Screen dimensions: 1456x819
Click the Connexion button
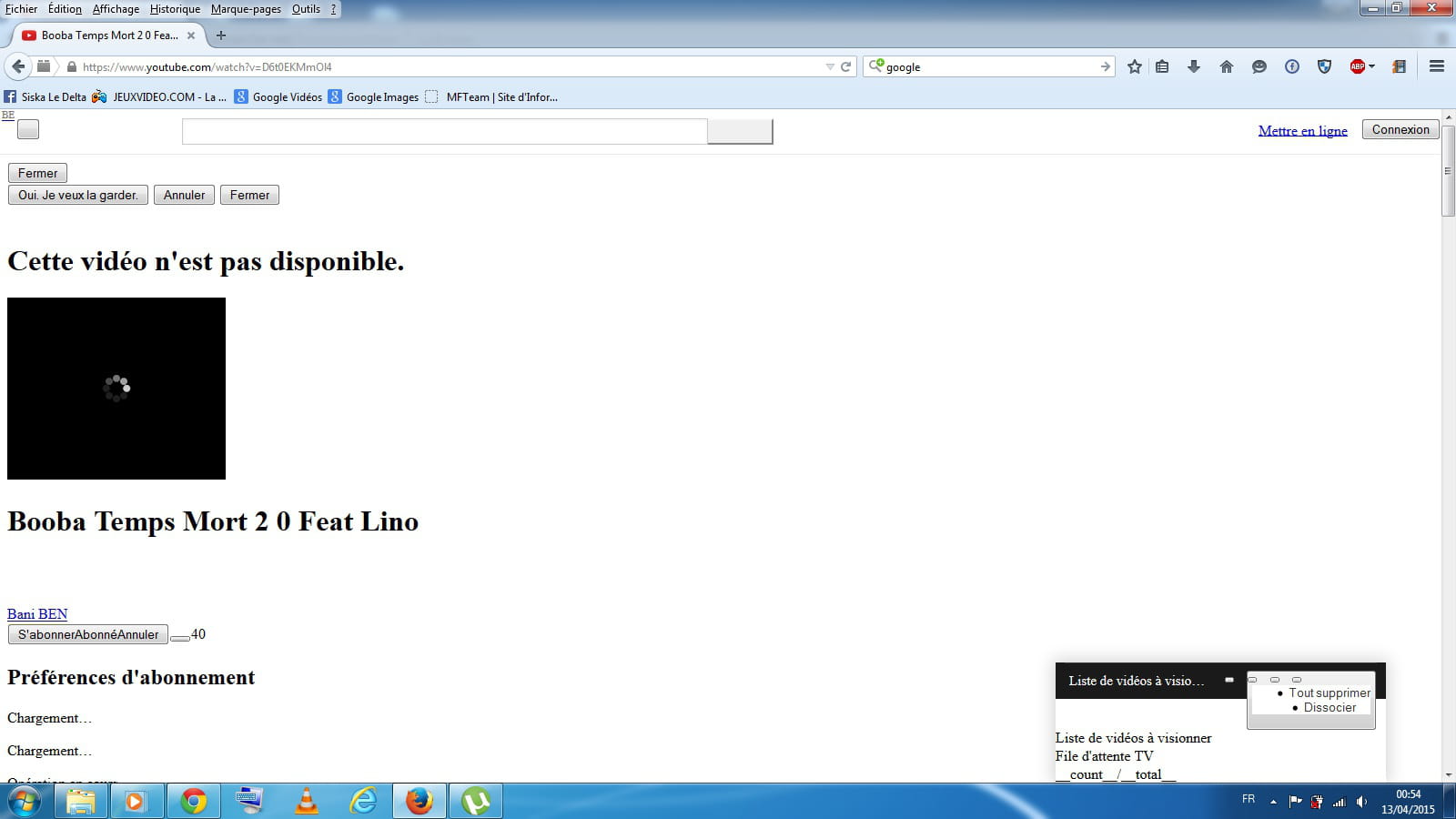(1400, 129)
